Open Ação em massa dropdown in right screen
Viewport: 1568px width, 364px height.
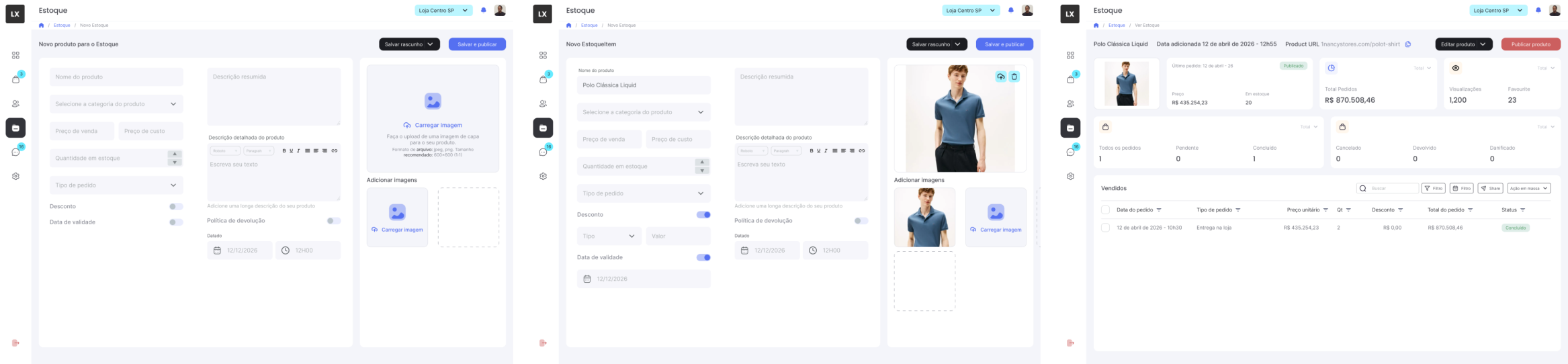coord(1529,189)
